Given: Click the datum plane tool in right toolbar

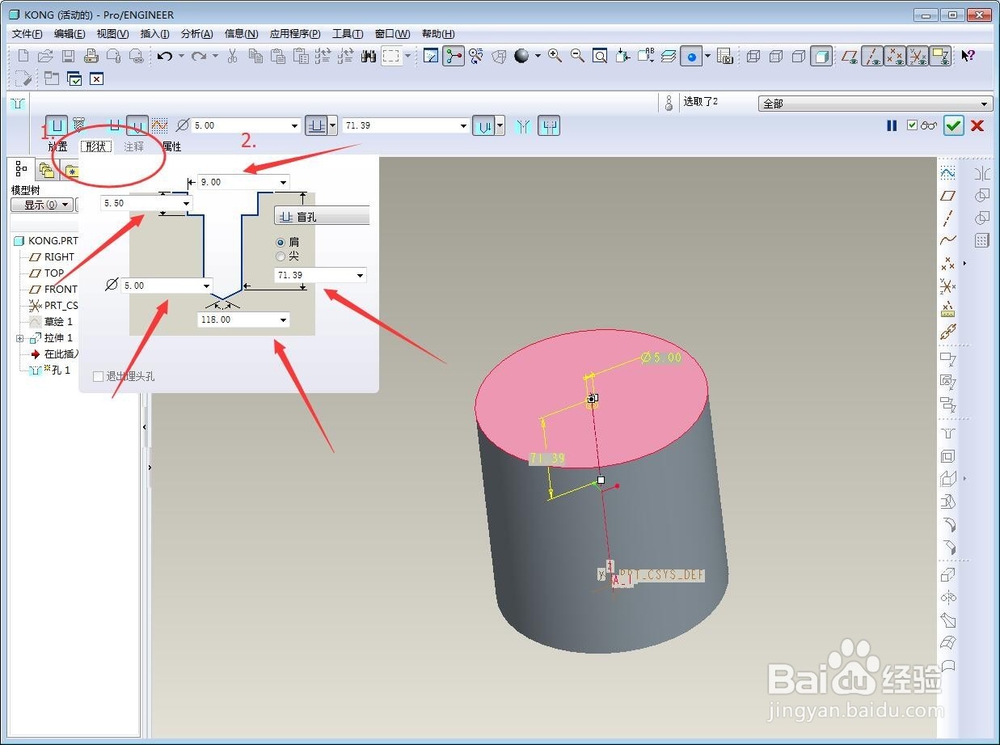Looking at the screenshot, I should coord(948,196).
